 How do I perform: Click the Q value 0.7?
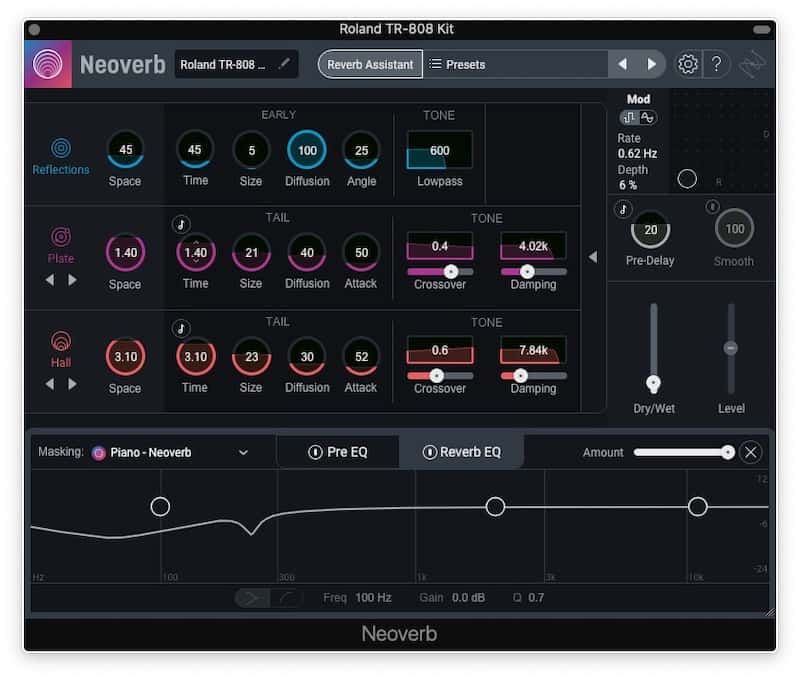tap(536, 597)
